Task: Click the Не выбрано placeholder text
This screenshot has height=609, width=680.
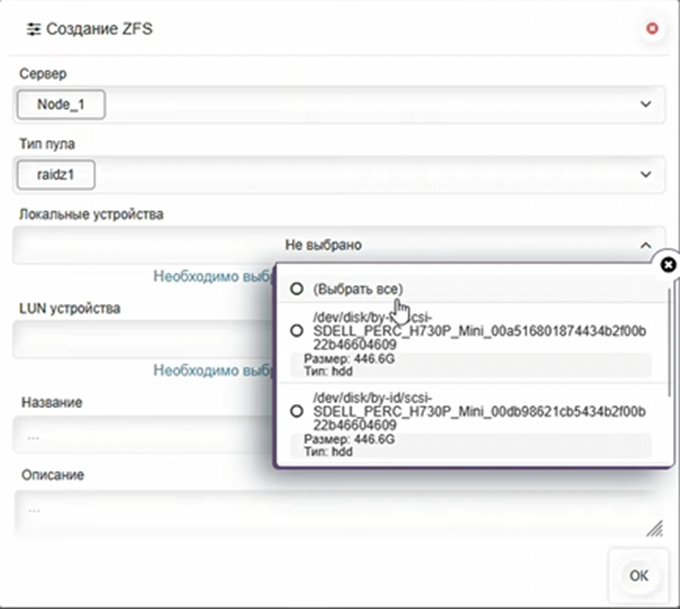Action: pyautogui.click(x=323, y=245)
